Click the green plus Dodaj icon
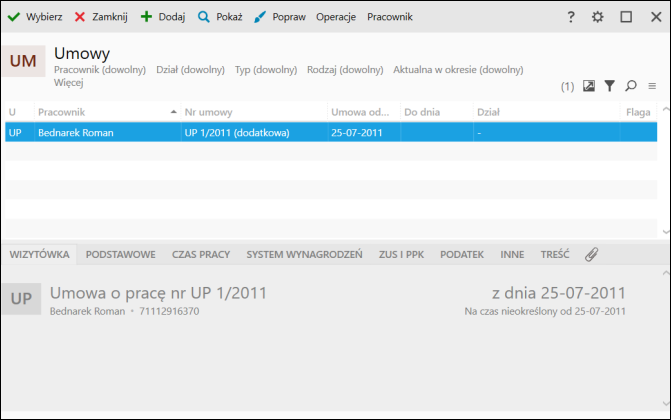 [146, 17]
